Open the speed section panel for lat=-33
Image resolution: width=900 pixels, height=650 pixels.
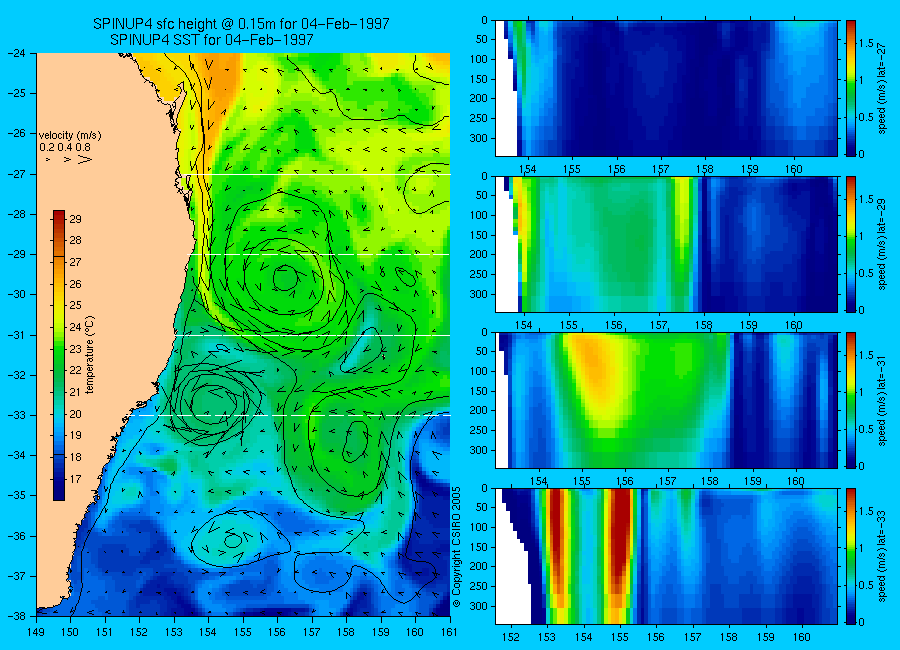666,556
